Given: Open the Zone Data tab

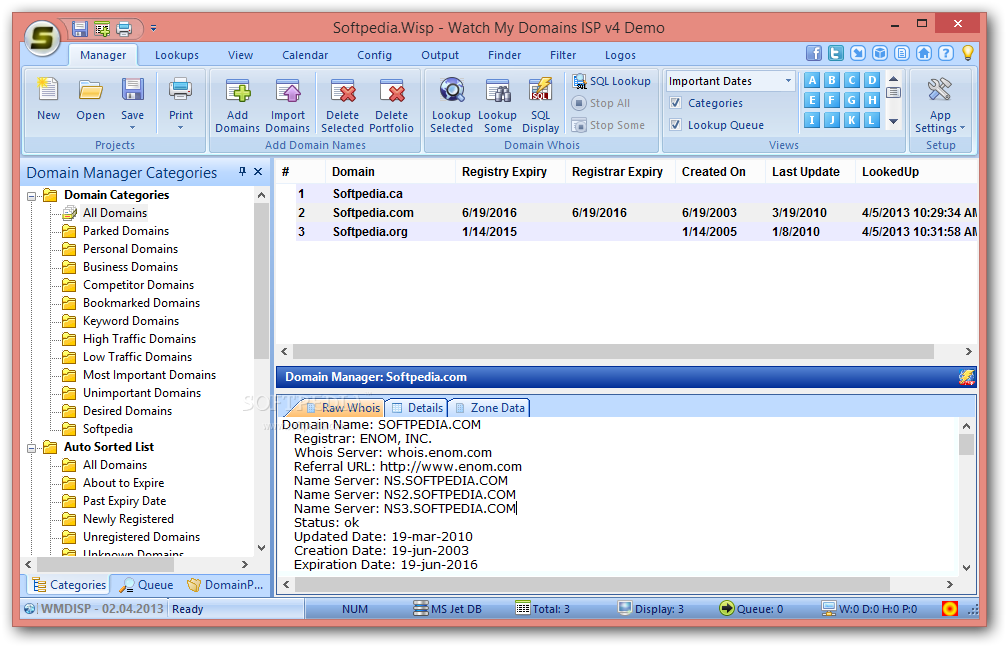Looking at the screenshot, I should coord(489,408).
